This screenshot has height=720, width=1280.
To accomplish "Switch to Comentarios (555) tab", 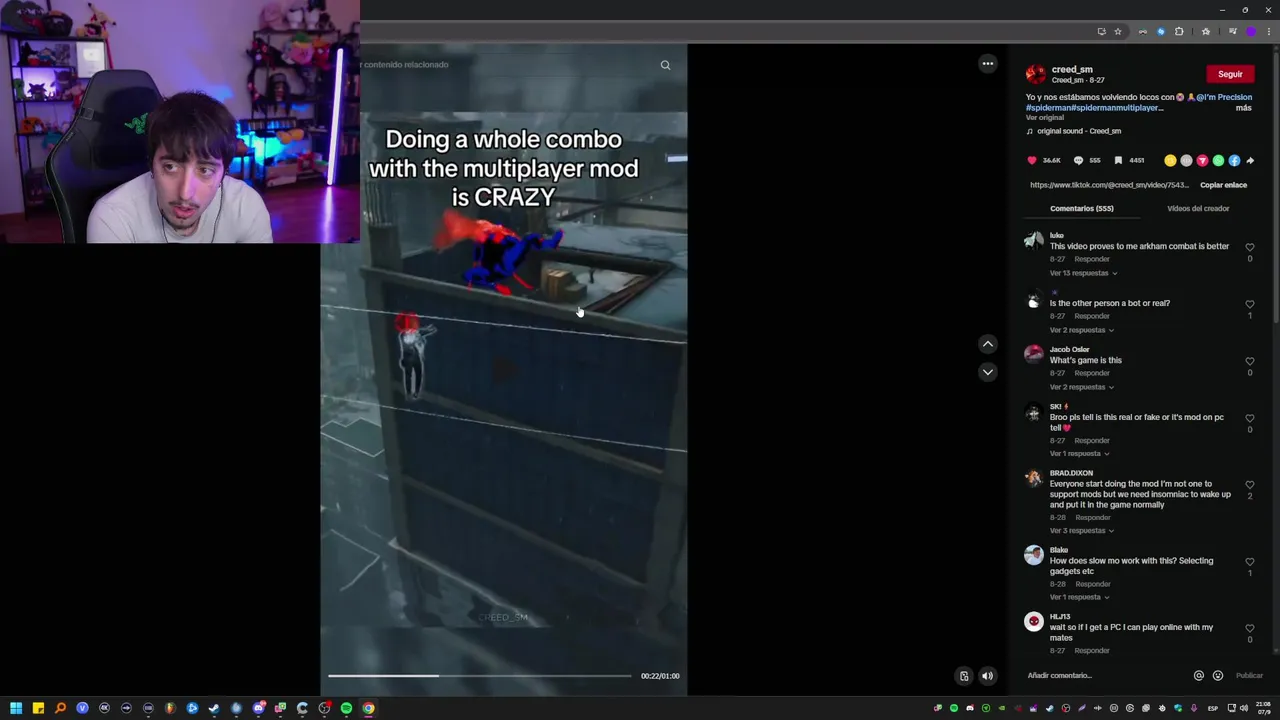I will pyautogui.click(x=1081, y=208).
